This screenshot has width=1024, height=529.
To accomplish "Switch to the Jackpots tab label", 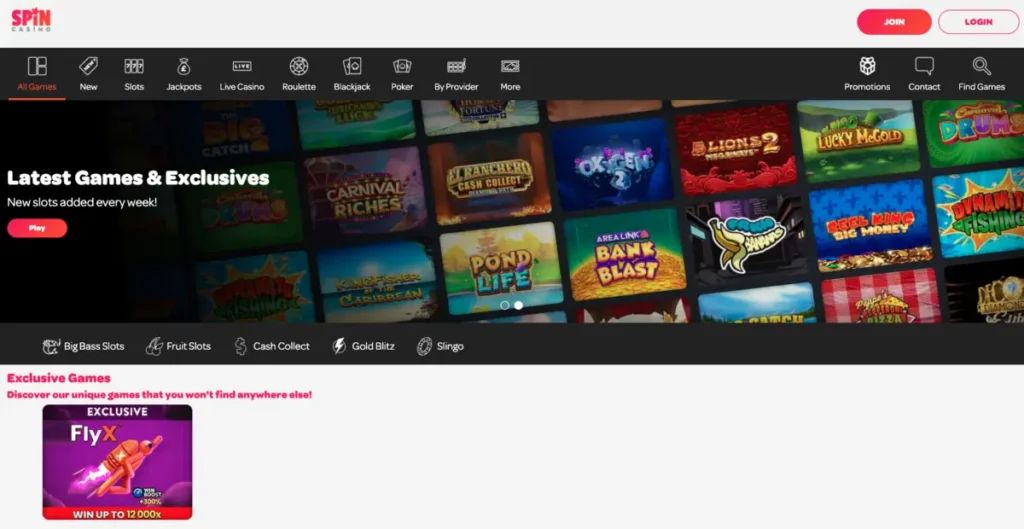I will coord(184,87).
